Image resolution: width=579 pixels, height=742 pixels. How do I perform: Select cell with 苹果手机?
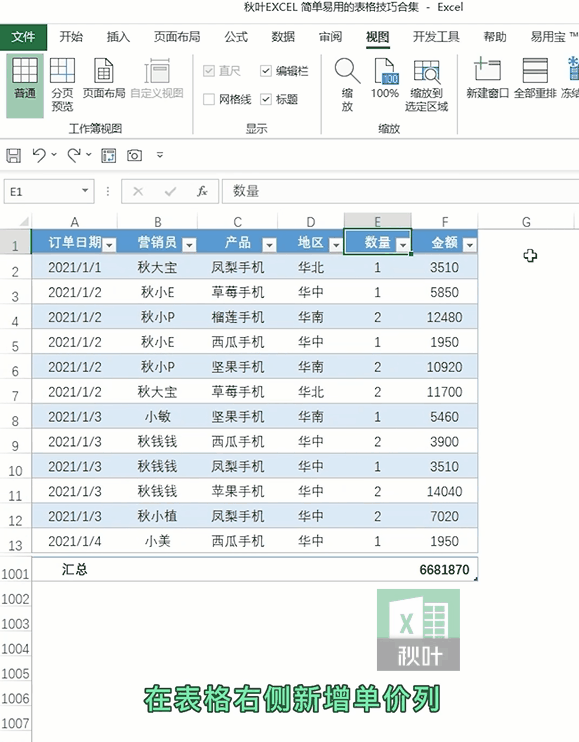[237, 491]
